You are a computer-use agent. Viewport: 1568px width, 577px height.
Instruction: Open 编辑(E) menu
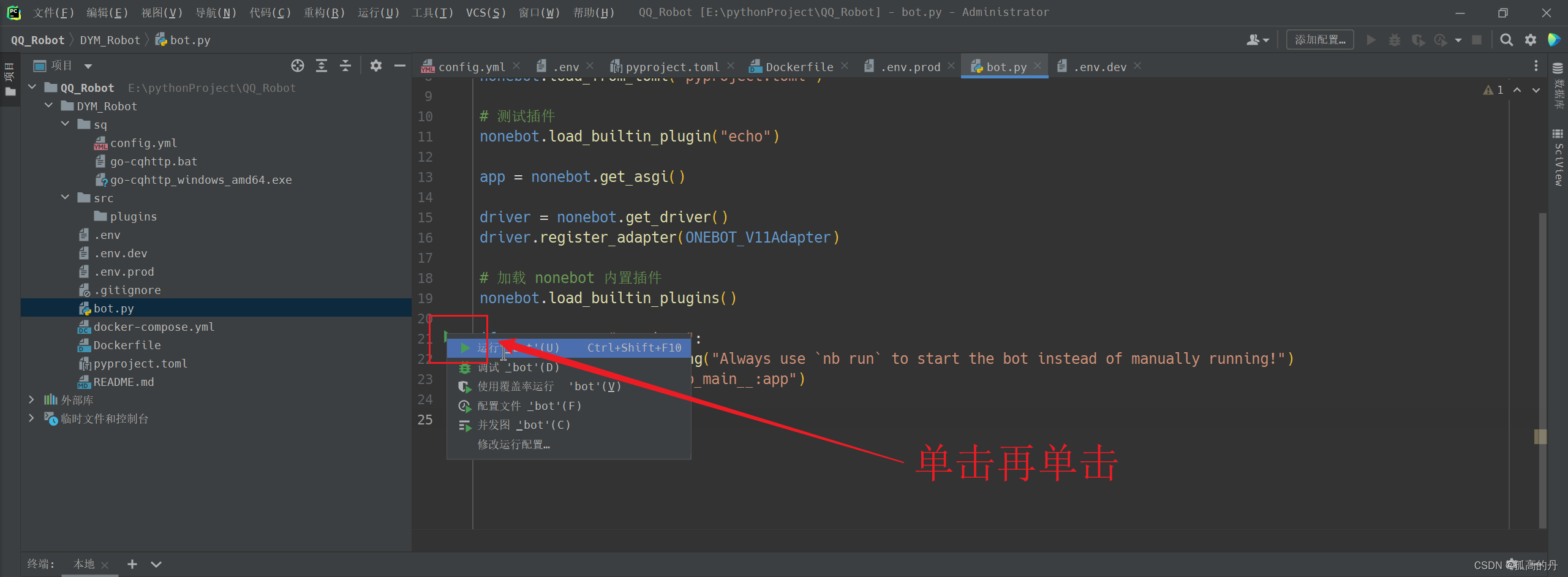click(x=108, y=12)
